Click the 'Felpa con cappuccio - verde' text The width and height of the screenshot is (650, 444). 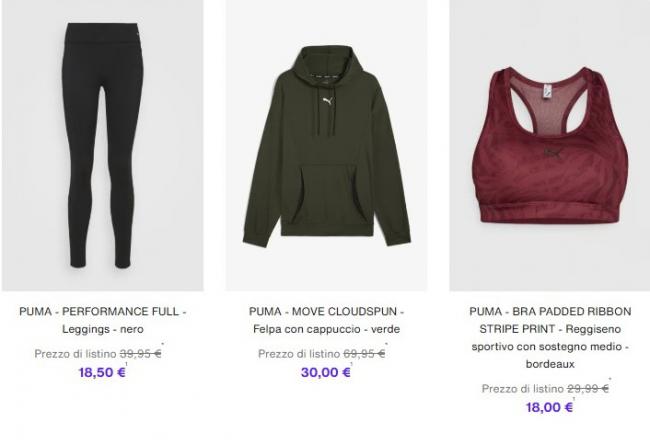327,329
